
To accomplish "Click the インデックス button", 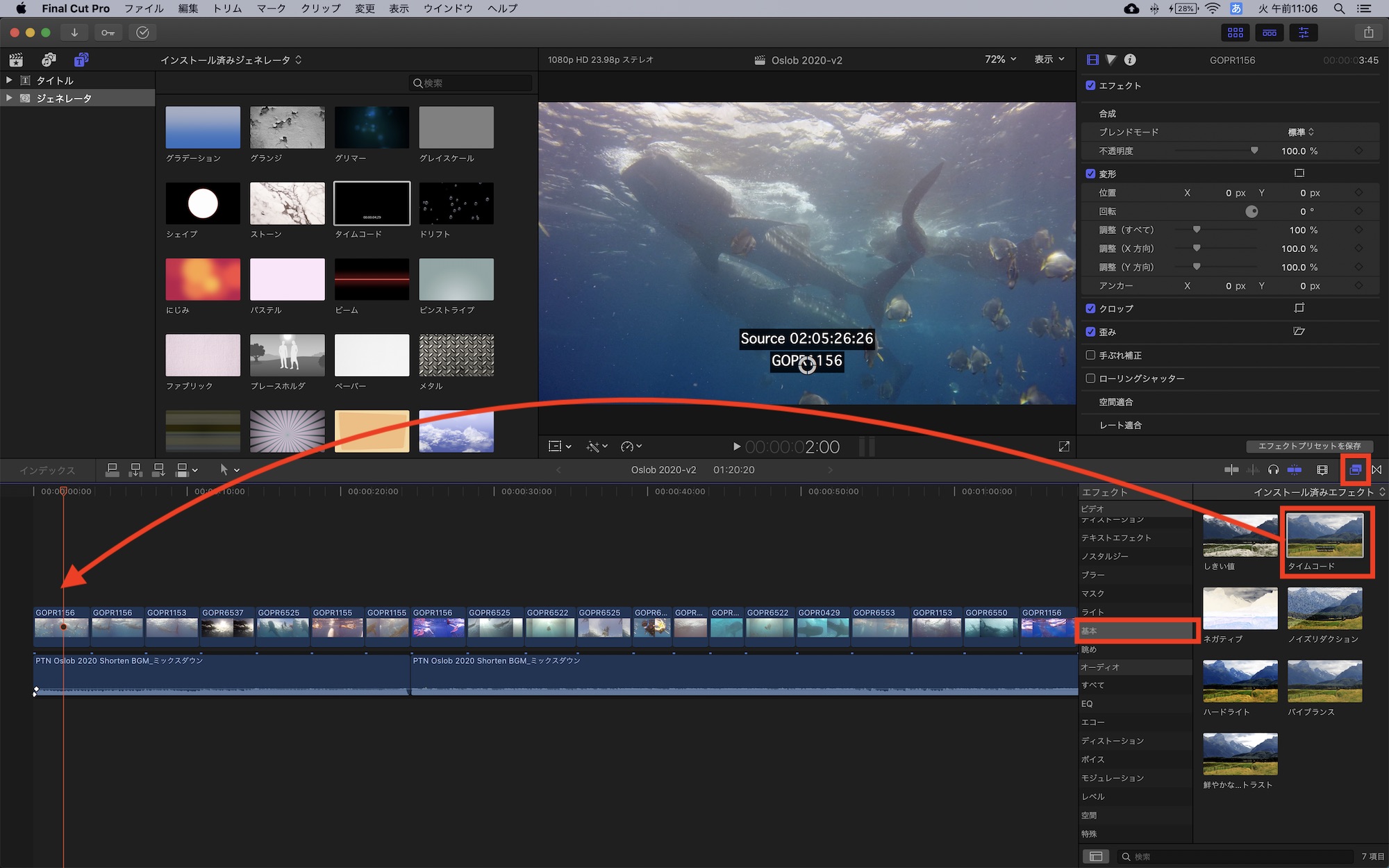I will point(47,470).
